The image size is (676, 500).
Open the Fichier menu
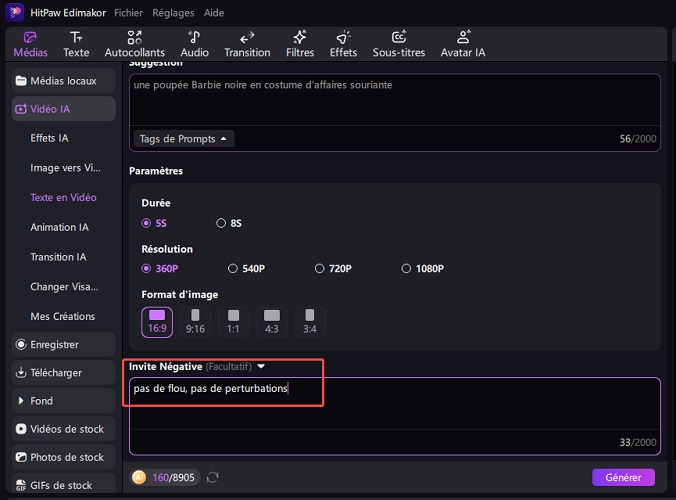[128, 13]
